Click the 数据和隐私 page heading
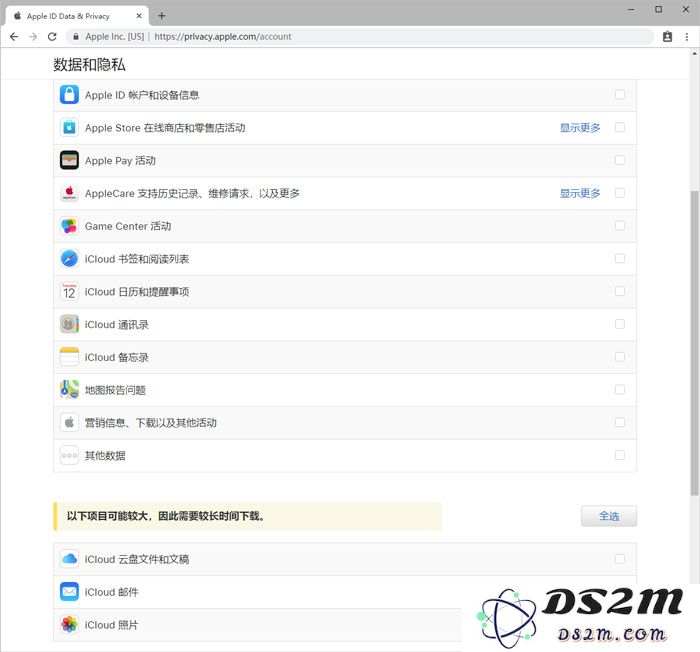 point(89,65)
